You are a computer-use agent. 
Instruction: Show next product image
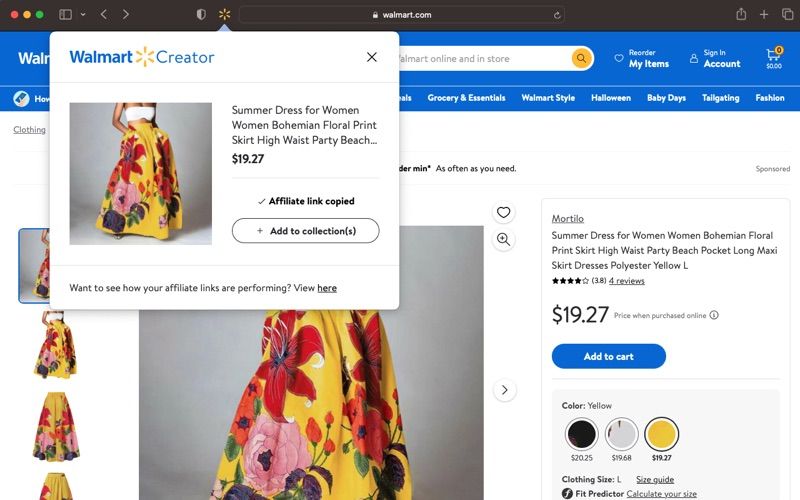pos(505,390)
